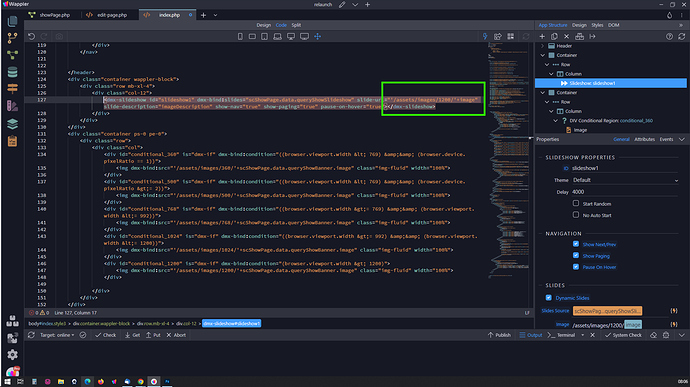Open the Database Manager sidebar icon

pyautogui.click(x=12, y=72)
